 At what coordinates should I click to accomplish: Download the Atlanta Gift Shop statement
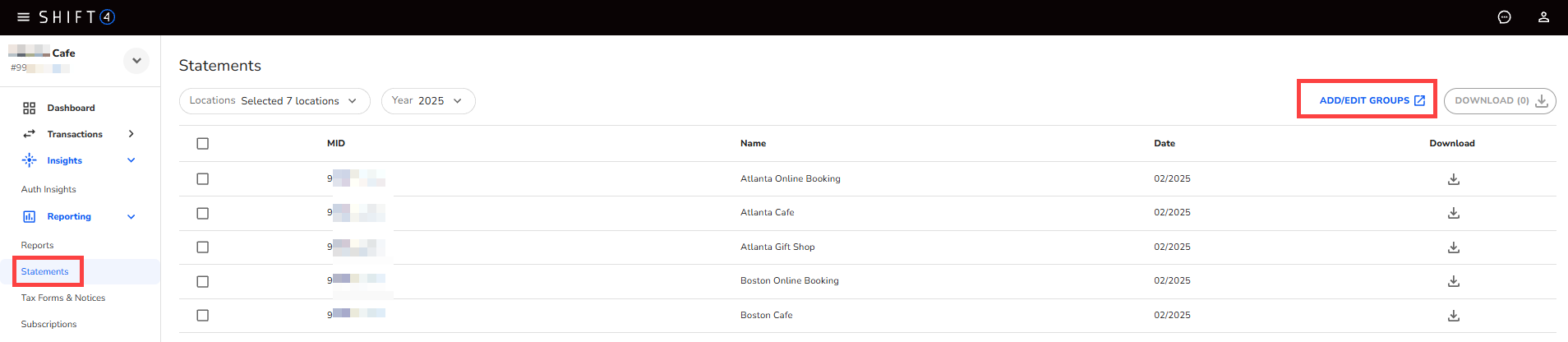[1453, 247]
